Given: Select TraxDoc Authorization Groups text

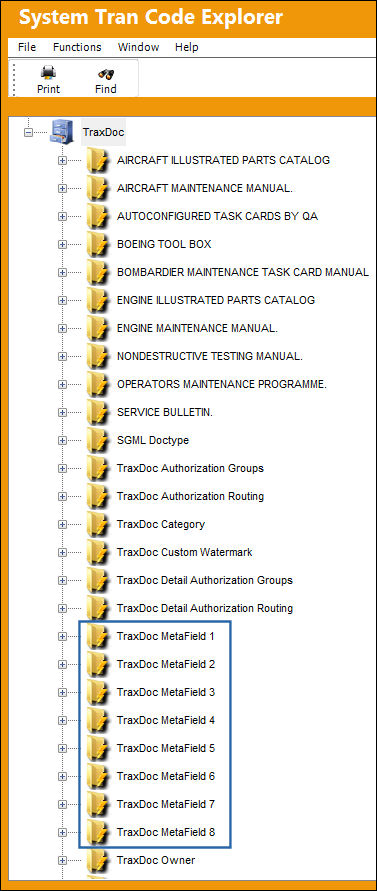Looking at the screenshot, I should (x=190, y=468).
